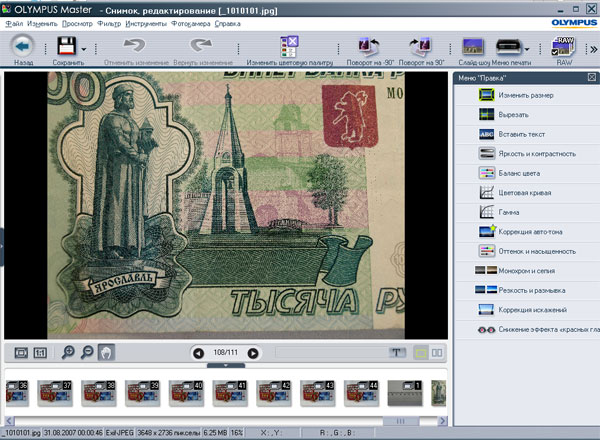This screenshot has width=600, height=440.
Task: Rotate image with Поворот на 90° icon
Action: pyautogui.click(x=420, y=47)
